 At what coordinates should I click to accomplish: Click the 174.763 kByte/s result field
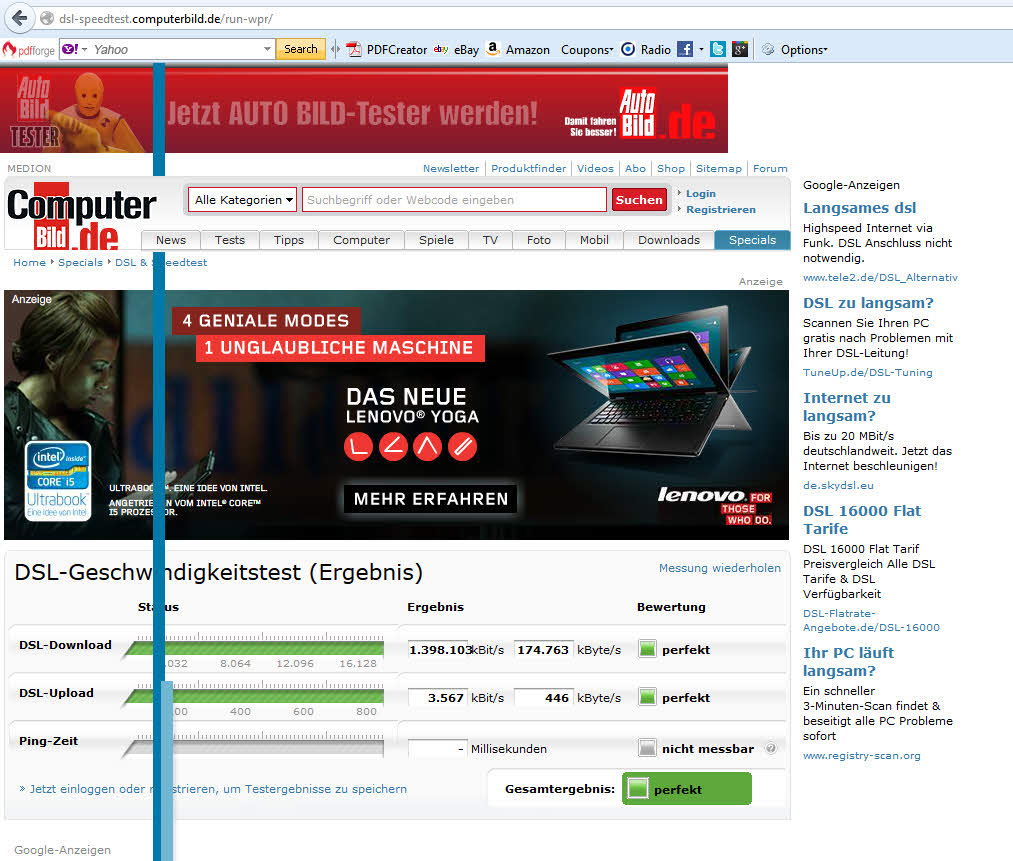click(x=543, y=650)
